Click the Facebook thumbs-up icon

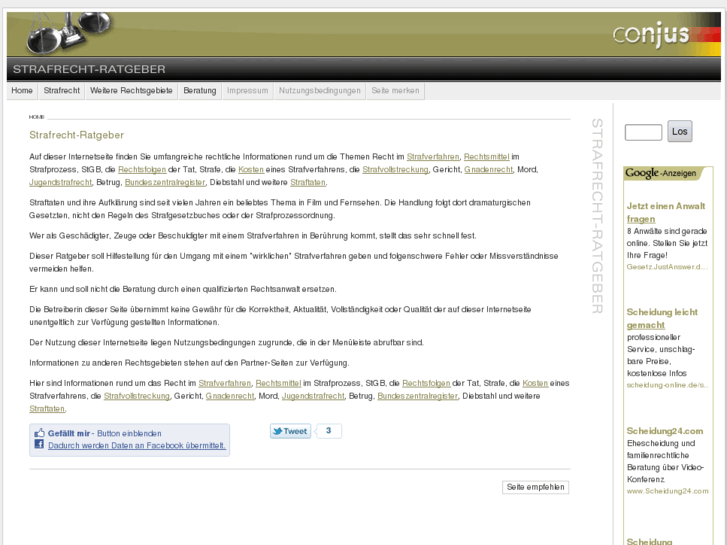[39, 433]
